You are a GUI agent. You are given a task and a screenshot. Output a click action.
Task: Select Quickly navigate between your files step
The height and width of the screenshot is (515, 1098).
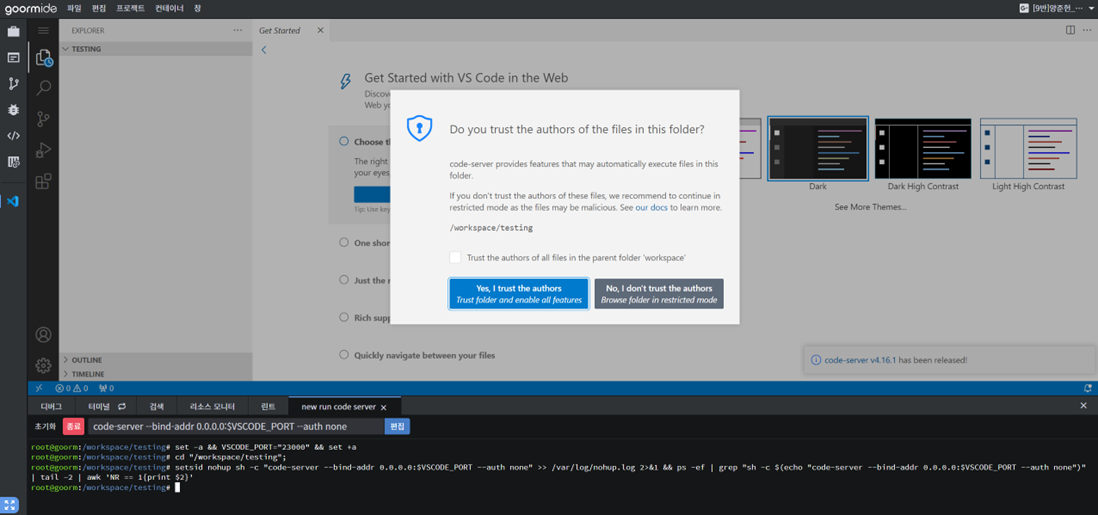coord(344,355)
